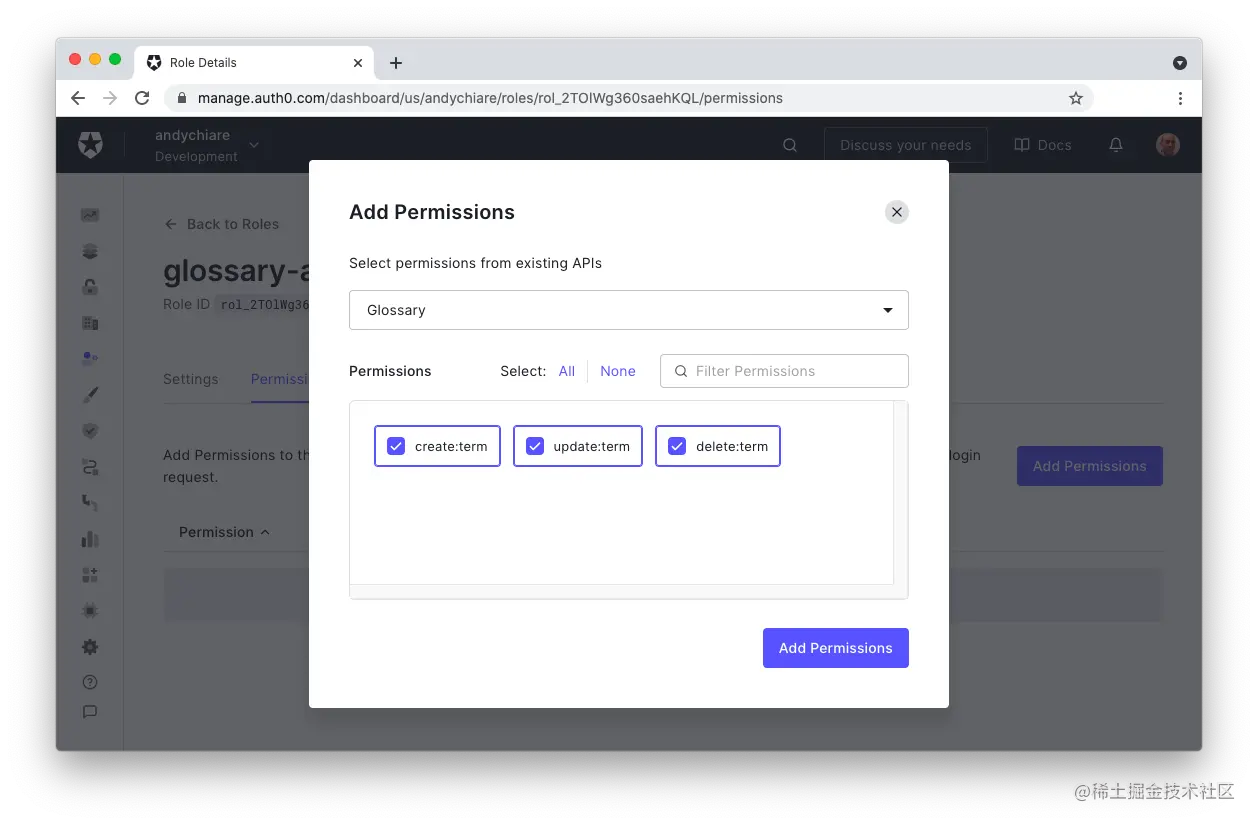The height and width of the screenshot is (825, 1258).
Task: Uncheck the delete:term permission
Action: 677,445
